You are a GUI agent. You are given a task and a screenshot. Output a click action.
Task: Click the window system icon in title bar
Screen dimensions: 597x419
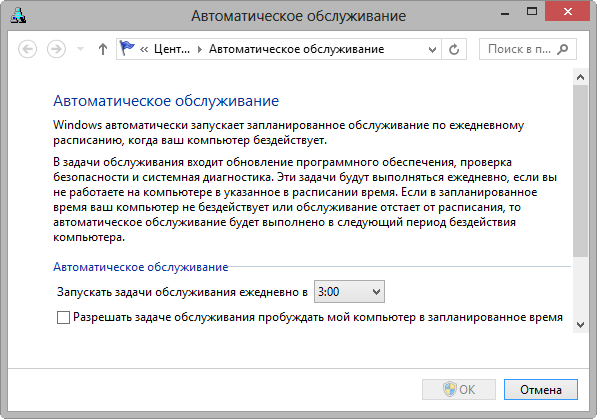click(x=18, y=15)
